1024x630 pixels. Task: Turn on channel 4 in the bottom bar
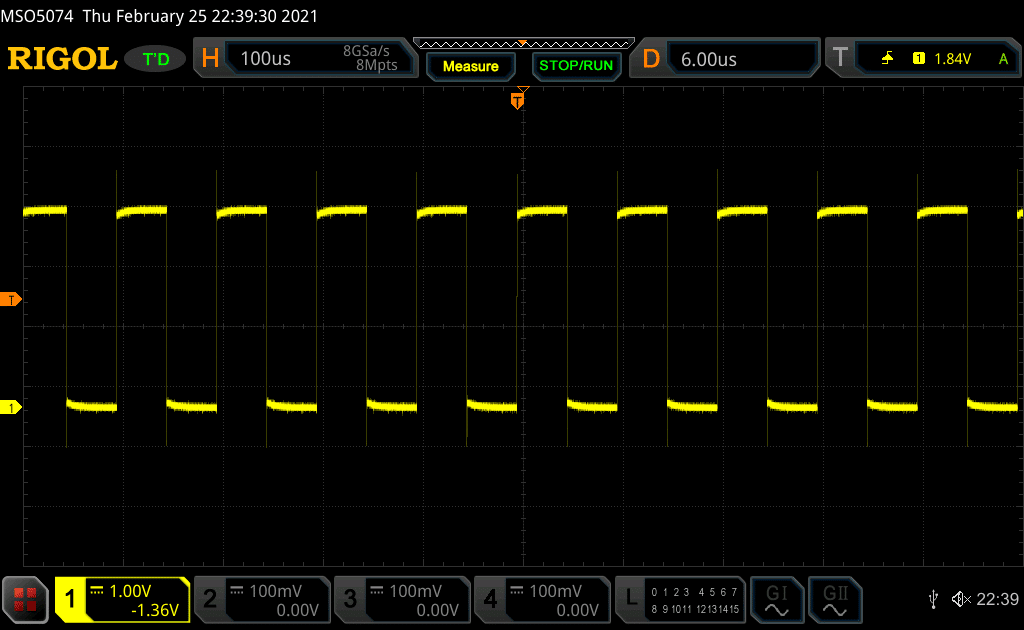click(x=541, y=599)
